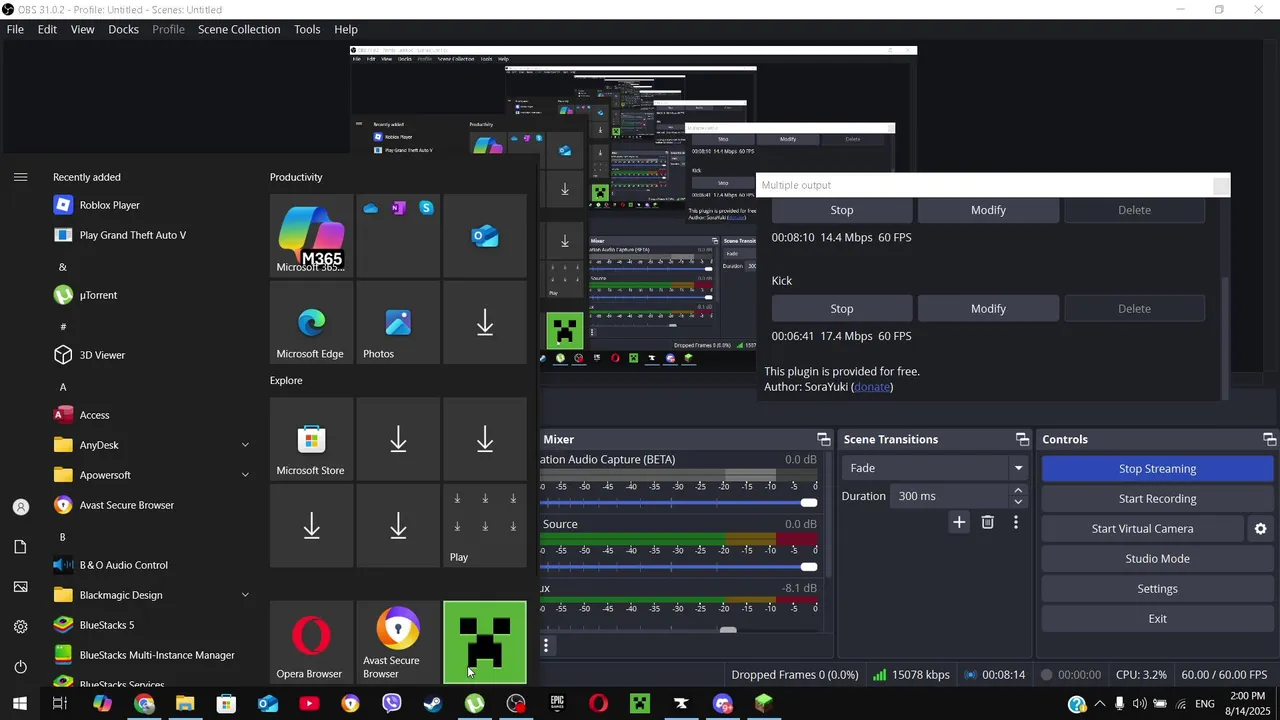Click the Start menu power icon
1280x720 pixels.
(x=20, y=667)
